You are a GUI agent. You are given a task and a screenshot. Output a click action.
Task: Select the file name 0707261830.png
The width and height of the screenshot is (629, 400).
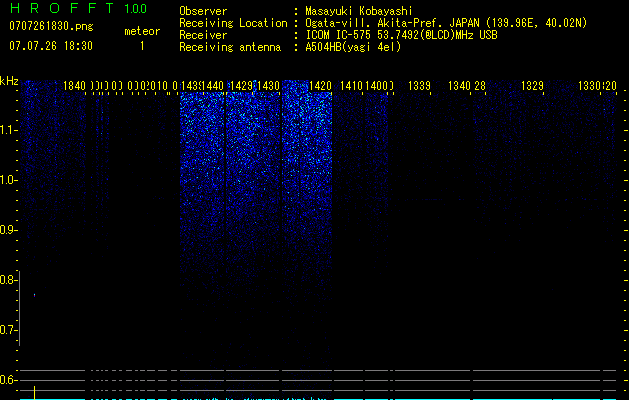point(51,26)
